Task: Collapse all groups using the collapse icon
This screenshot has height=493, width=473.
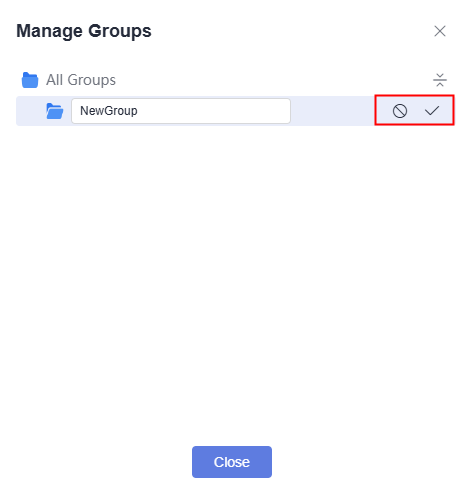Action: pyautogui.click(x=440, y=80)
